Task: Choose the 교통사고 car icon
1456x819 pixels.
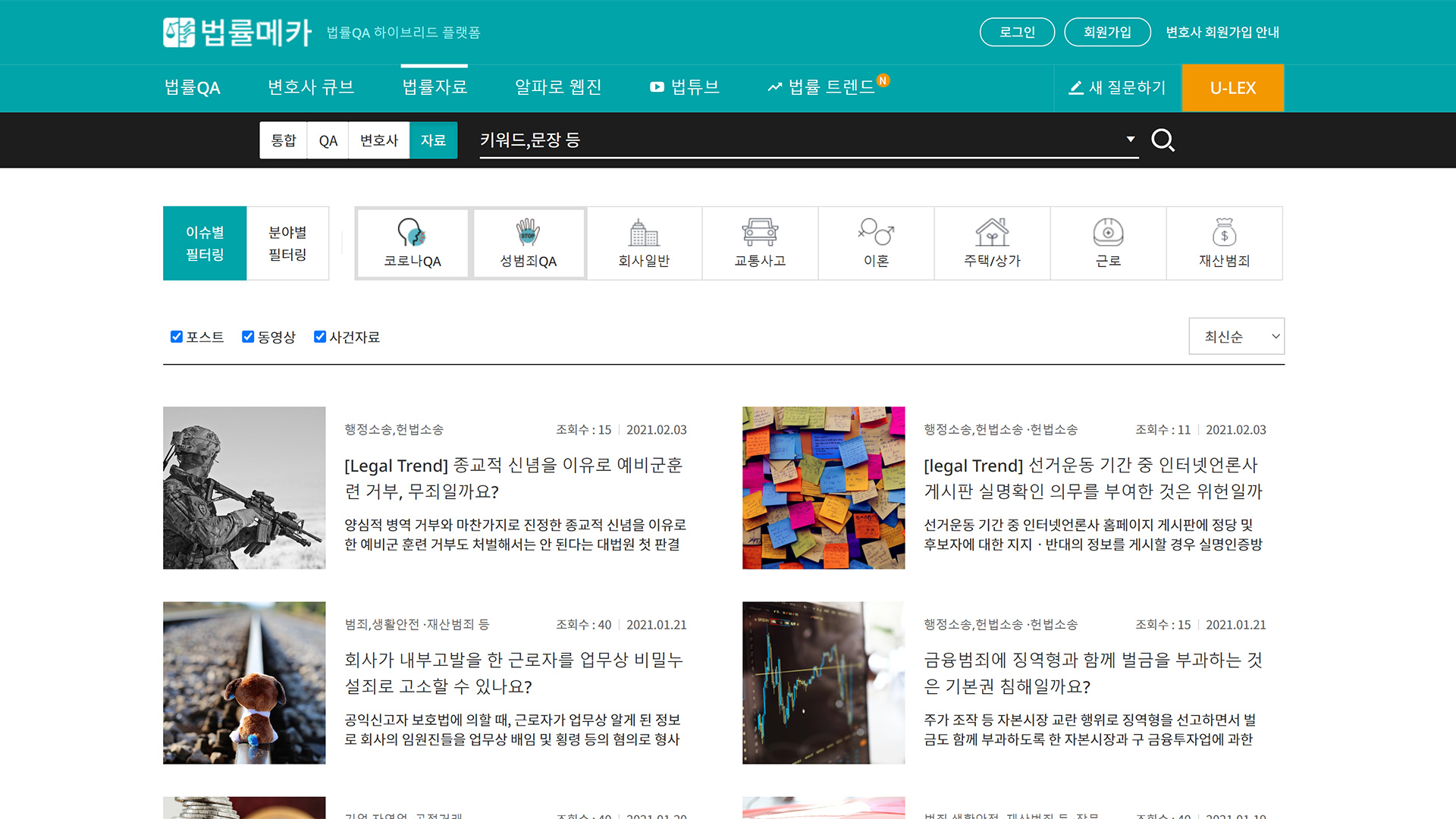Action: pos(760,233)
